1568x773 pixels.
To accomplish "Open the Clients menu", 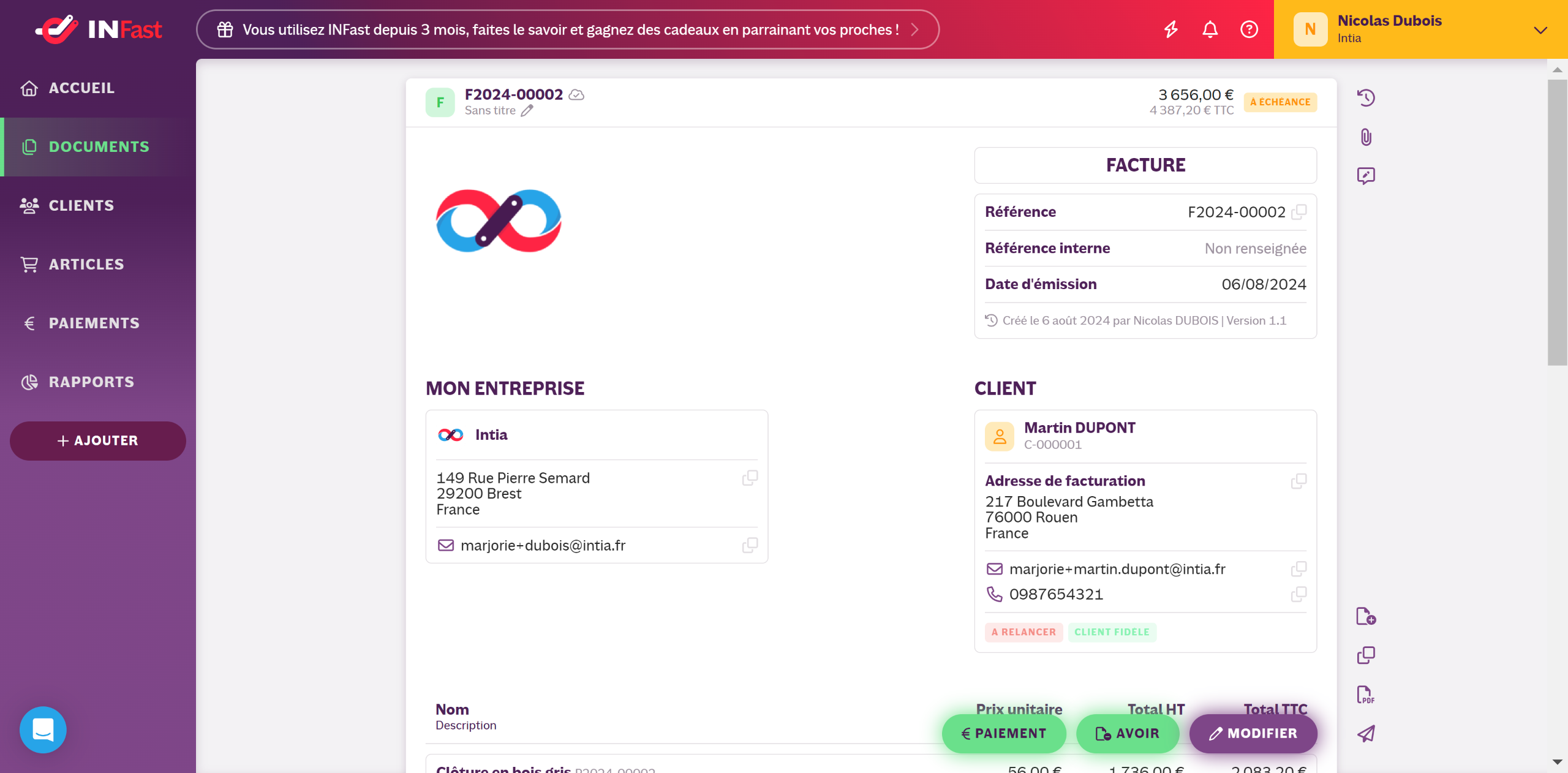I will pyautogui.click(x=81, y=206).
